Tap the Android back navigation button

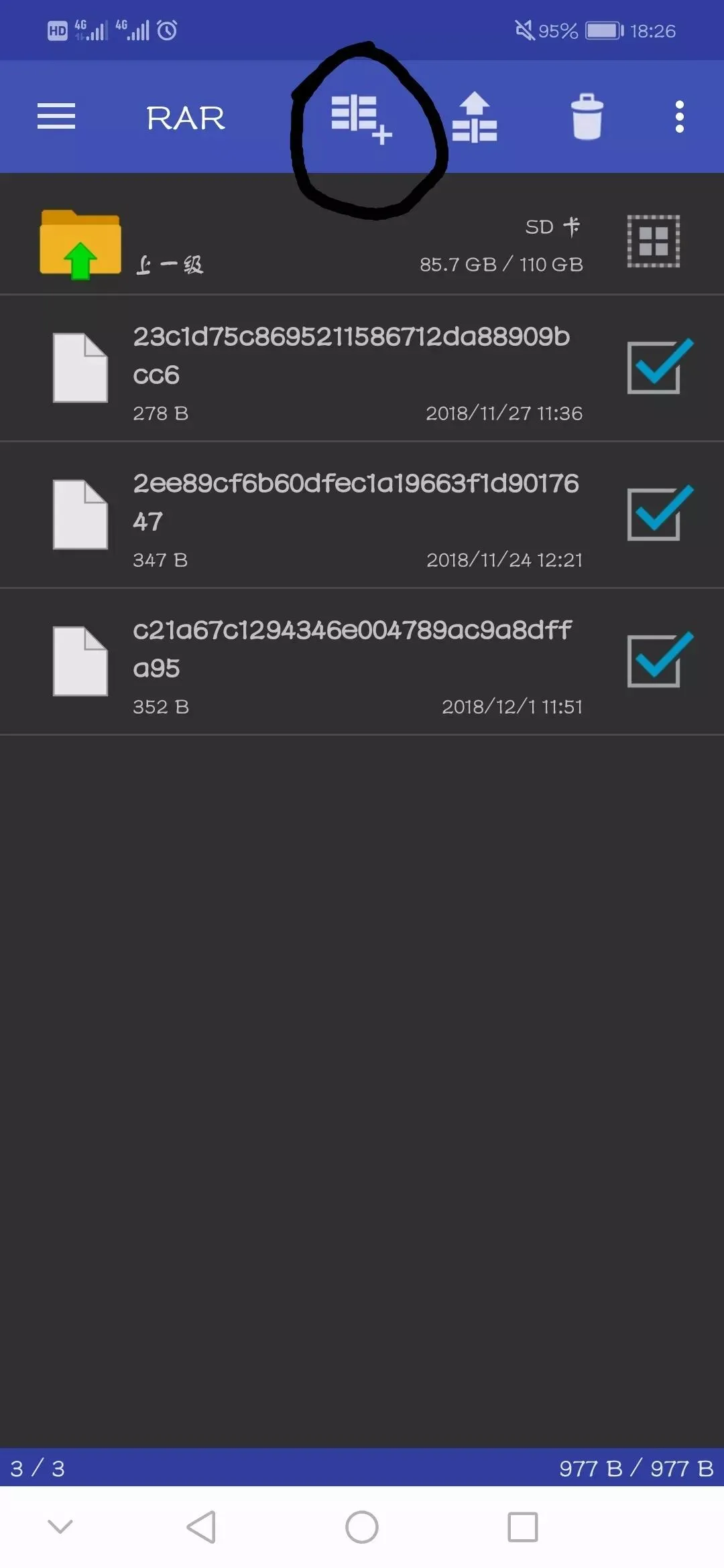pyautogui.click(x=201, y=1527)
